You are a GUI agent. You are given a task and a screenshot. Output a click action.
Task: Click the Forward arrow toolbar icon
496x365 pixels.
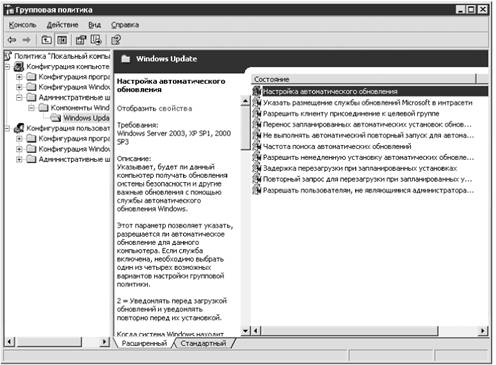click(x=27, y=40)
